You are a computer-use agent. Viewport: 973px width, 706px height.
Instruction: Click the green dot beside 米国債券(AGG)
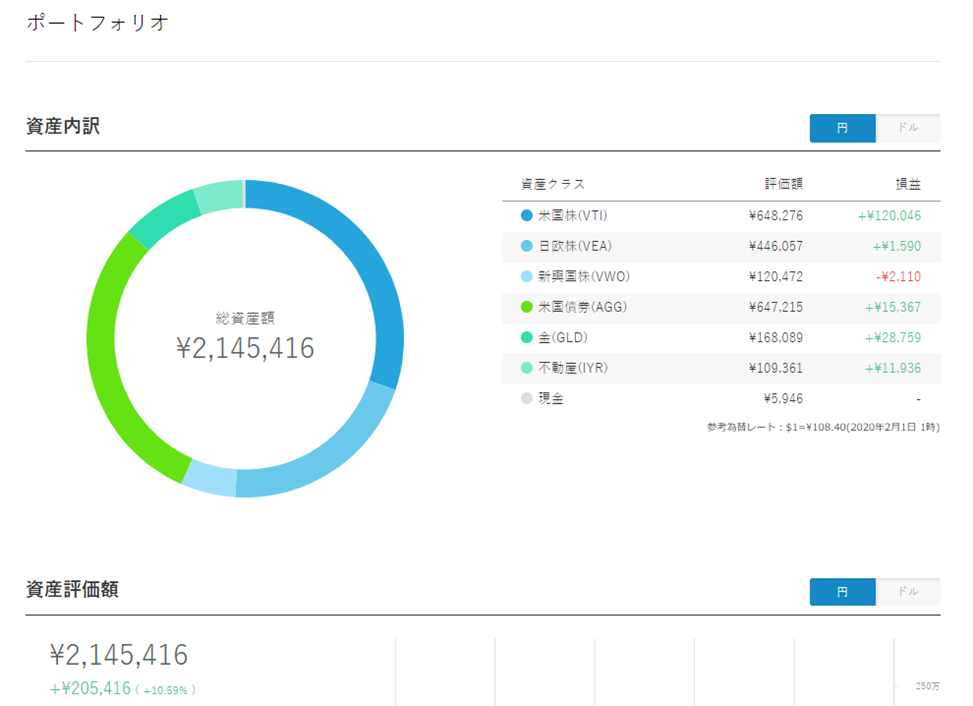[x=527, y=307]
